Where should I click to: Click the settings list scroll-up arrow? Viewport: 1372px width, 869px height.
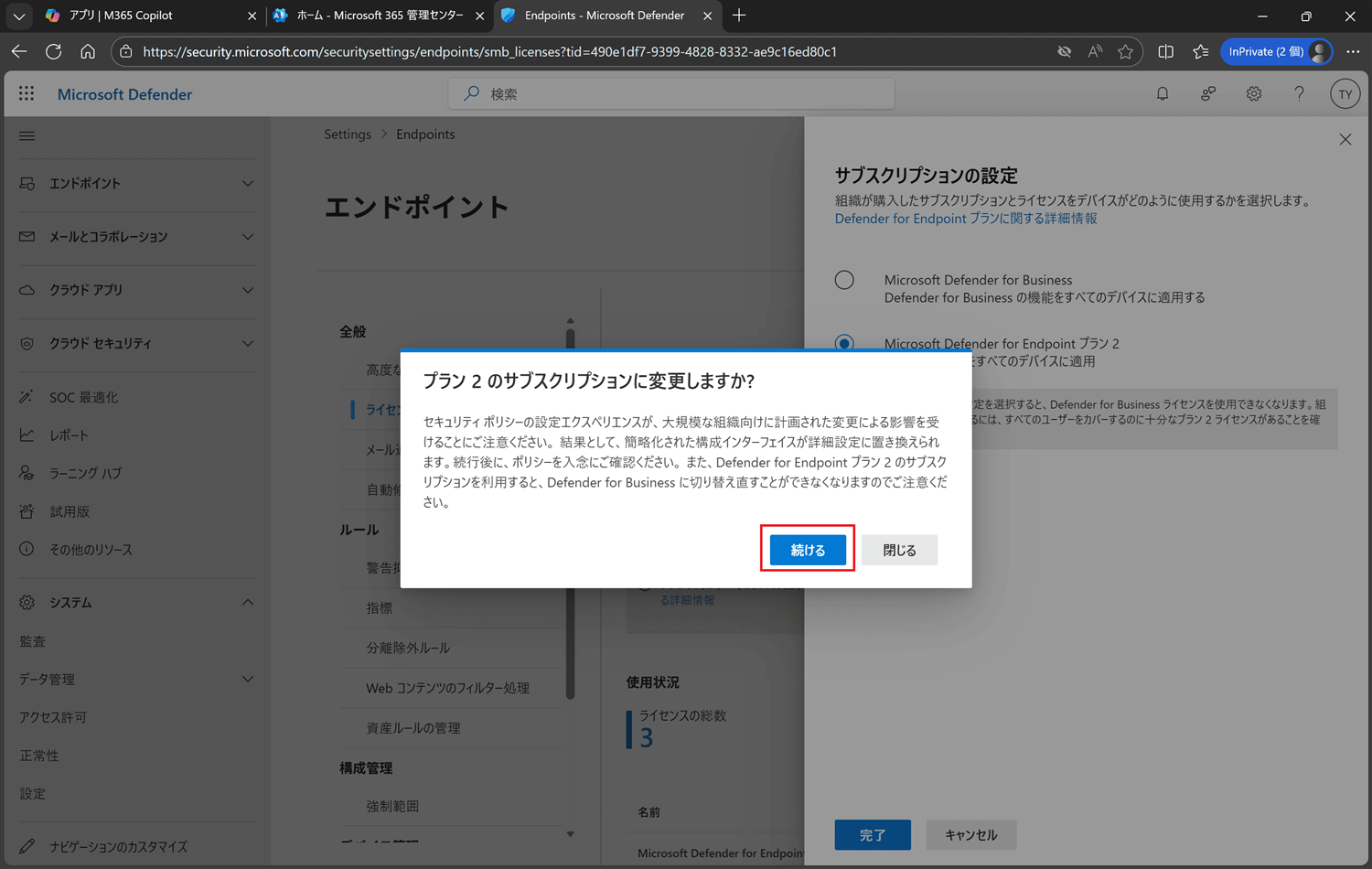[570, 321]
